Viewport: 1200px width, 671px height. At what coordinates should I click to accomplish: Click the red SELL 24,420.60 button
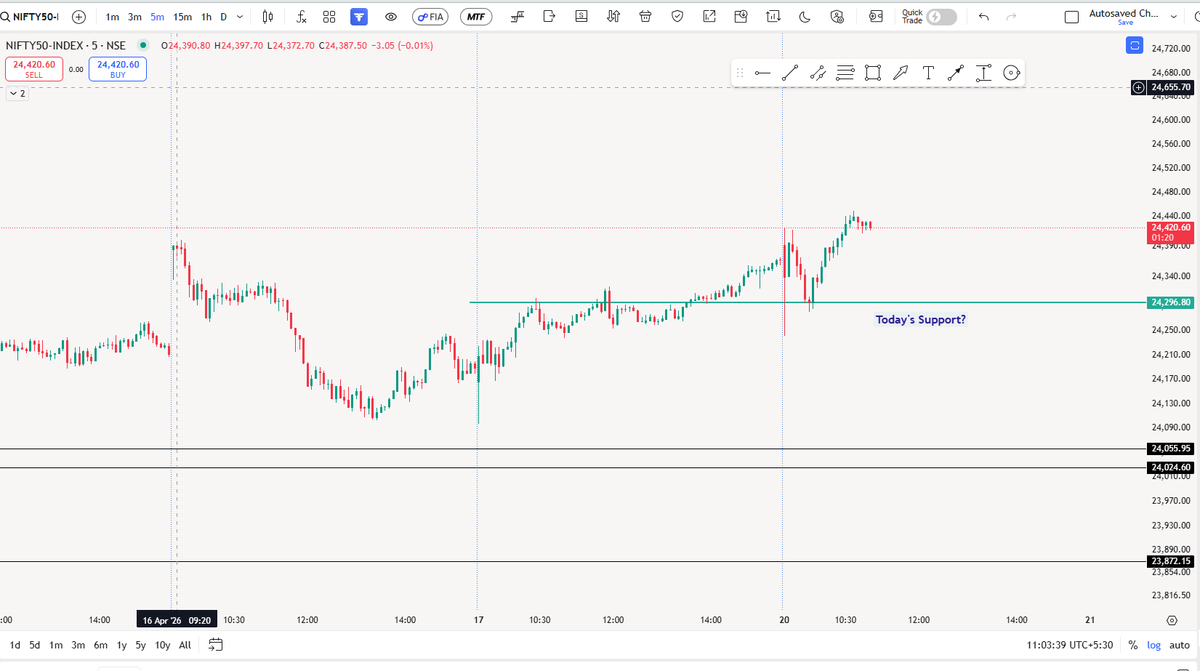33,68
